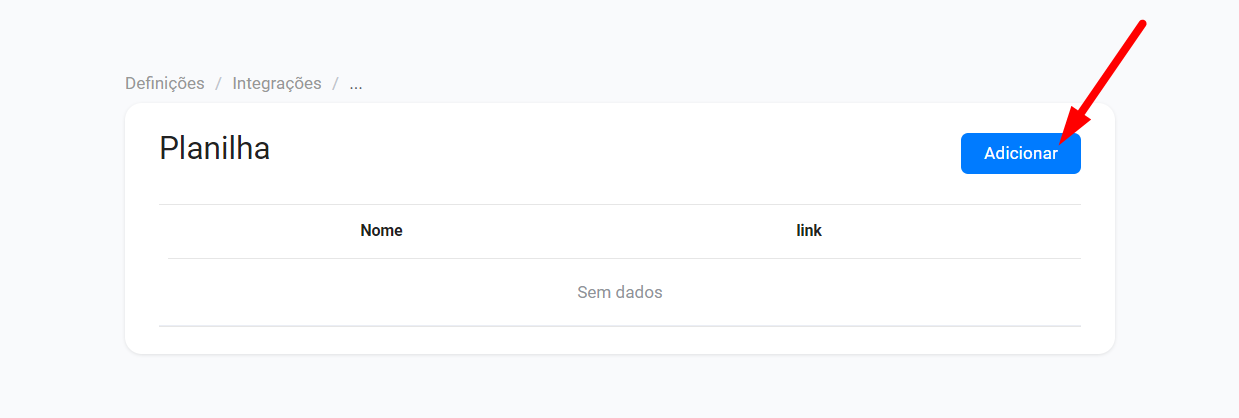Click header row space between Nome and link
This screenshot has height=418, width=1239.
(600, 231)
